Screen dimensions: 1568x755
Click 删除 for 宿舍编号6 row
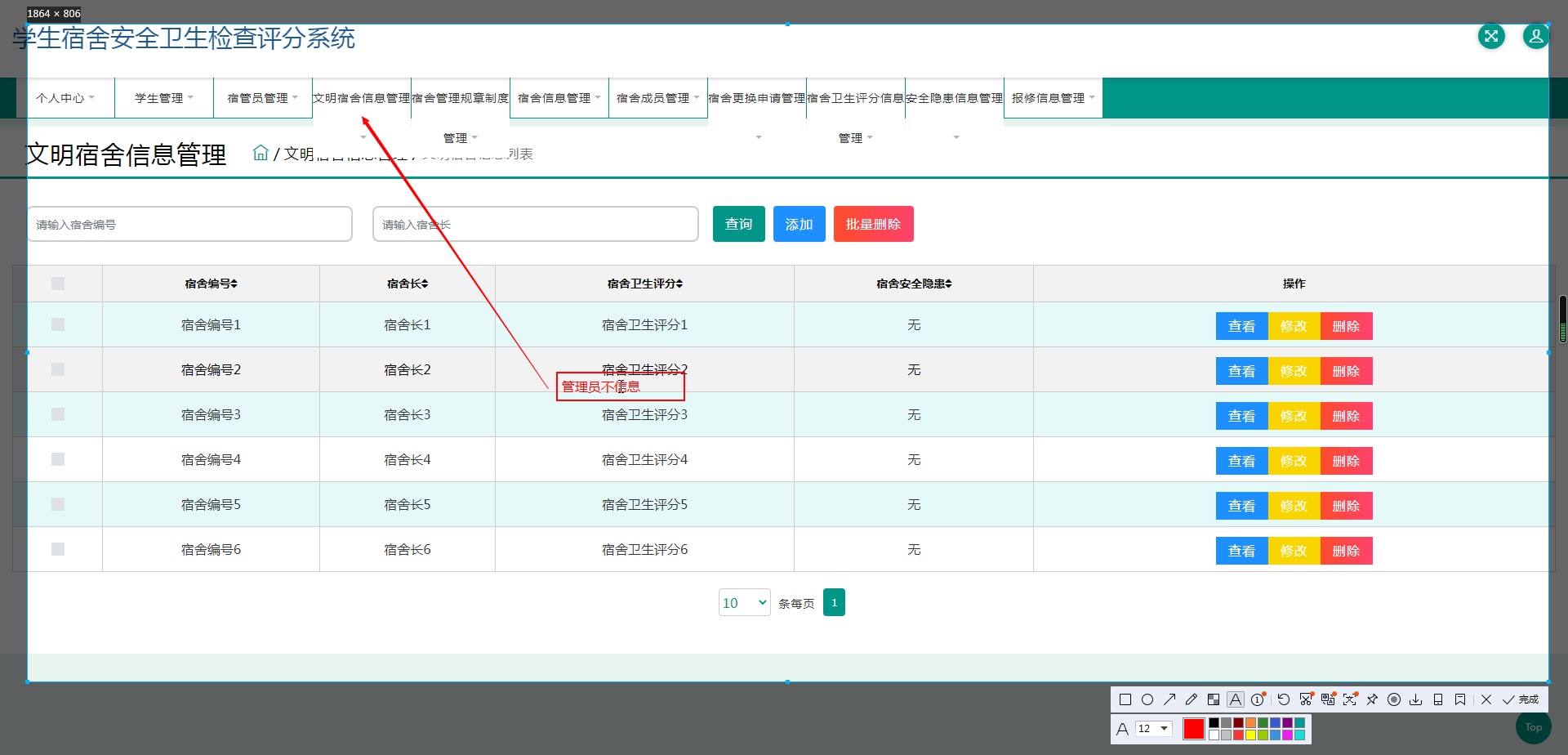pos(1346,551)
